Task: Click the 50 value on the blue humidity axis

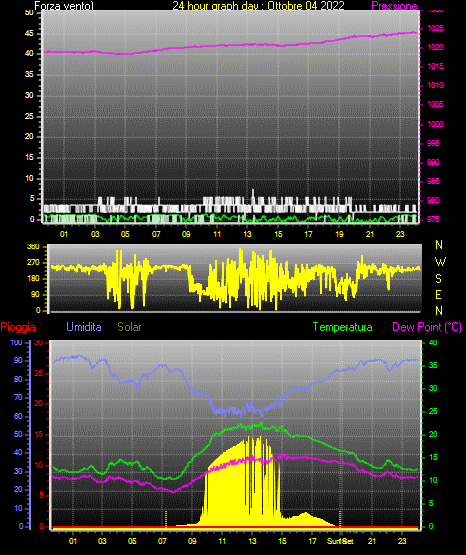Action: pos(18,434)
